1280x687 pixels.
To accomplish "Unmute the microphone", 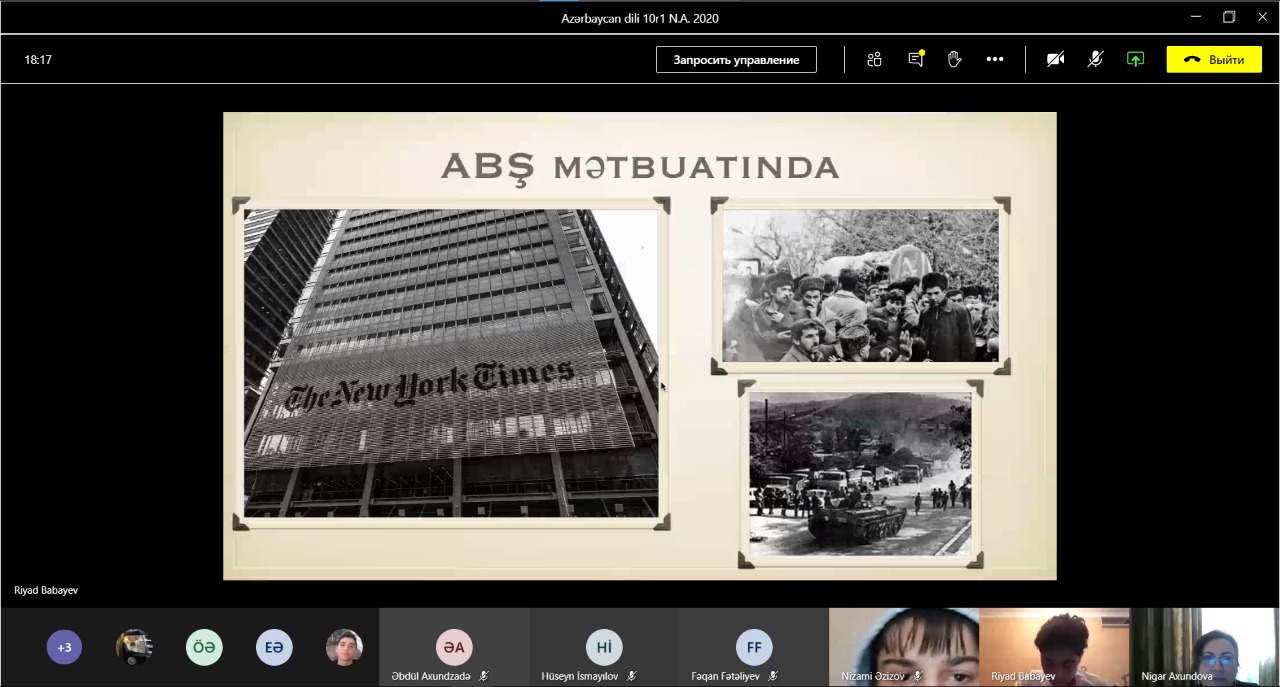I will [1095, 60].
